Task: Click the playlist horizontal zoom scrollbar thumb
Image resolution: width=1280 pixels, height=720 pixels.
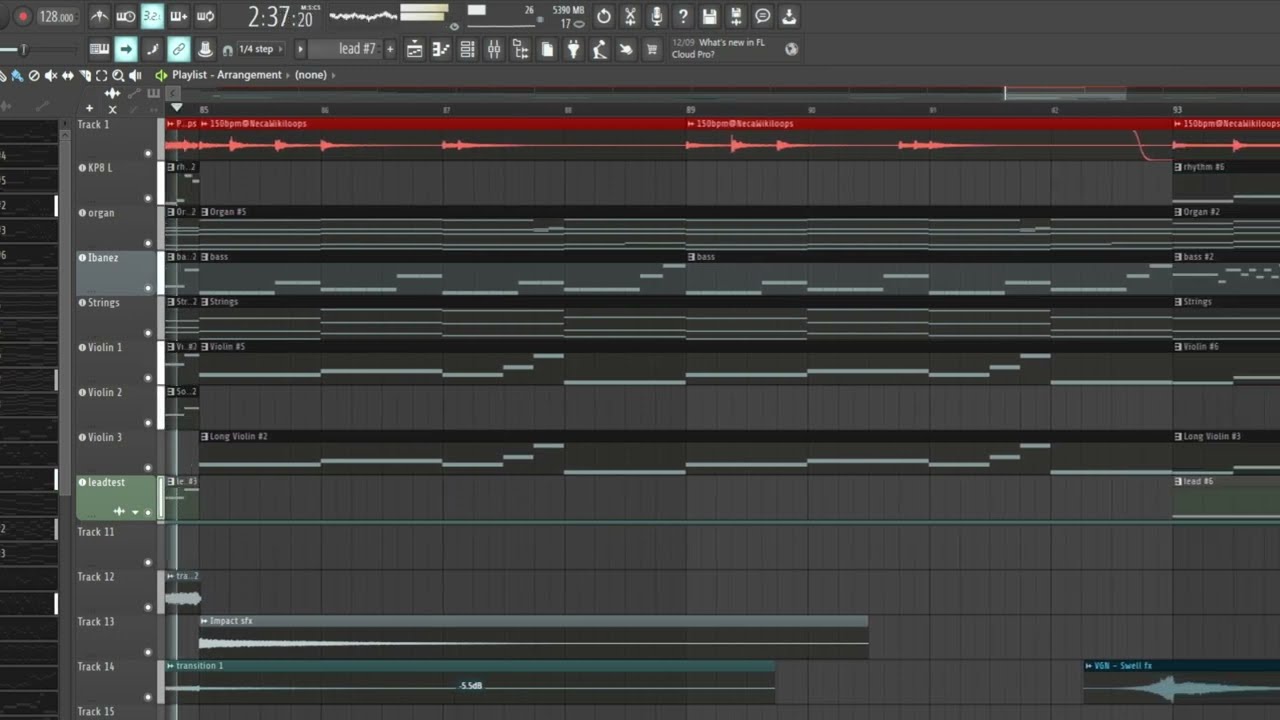Action: [x=1065, y=93]
